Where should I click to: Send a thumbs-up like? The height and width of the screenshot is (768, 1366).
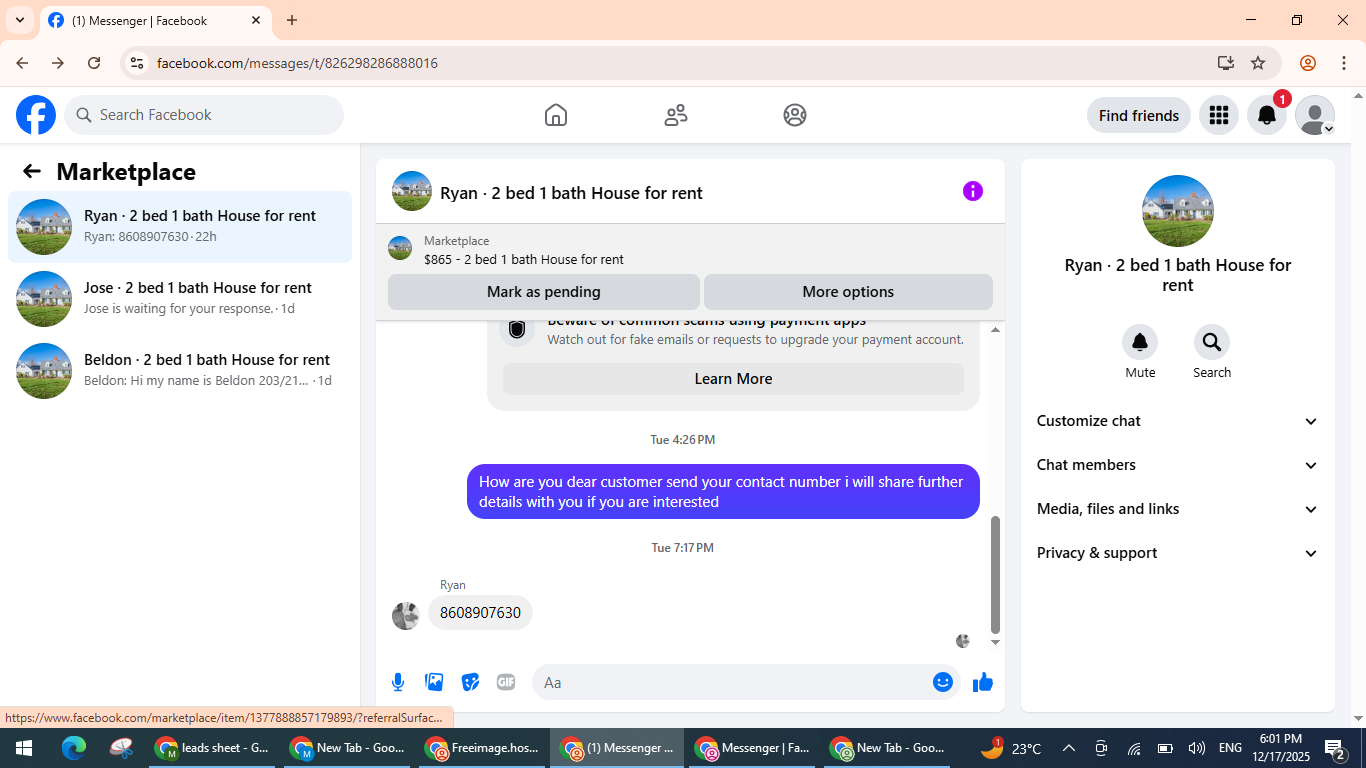point(983,682)
